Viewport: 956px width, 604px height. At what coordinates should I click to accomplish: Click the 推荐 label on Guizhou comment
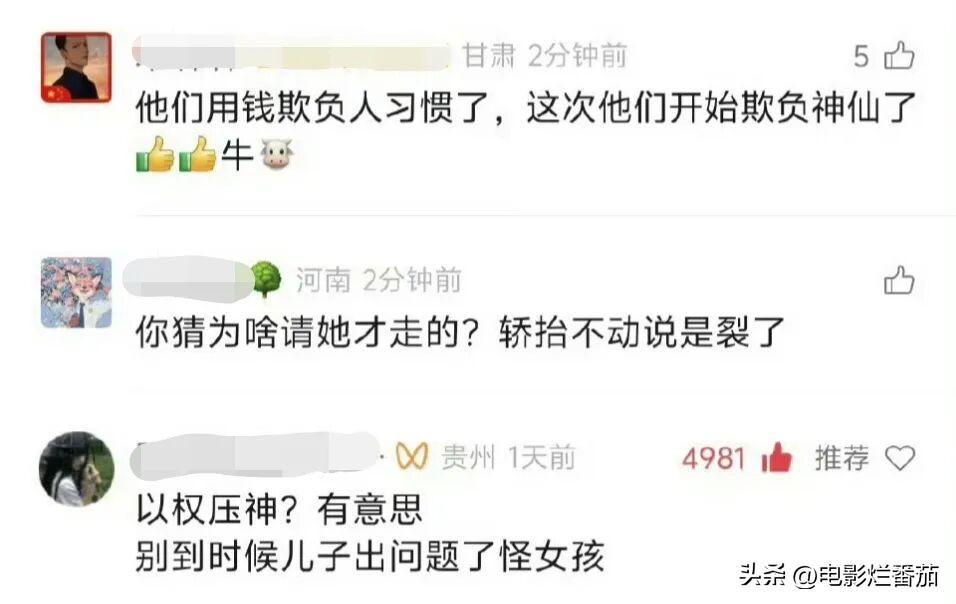pos(842,458)
